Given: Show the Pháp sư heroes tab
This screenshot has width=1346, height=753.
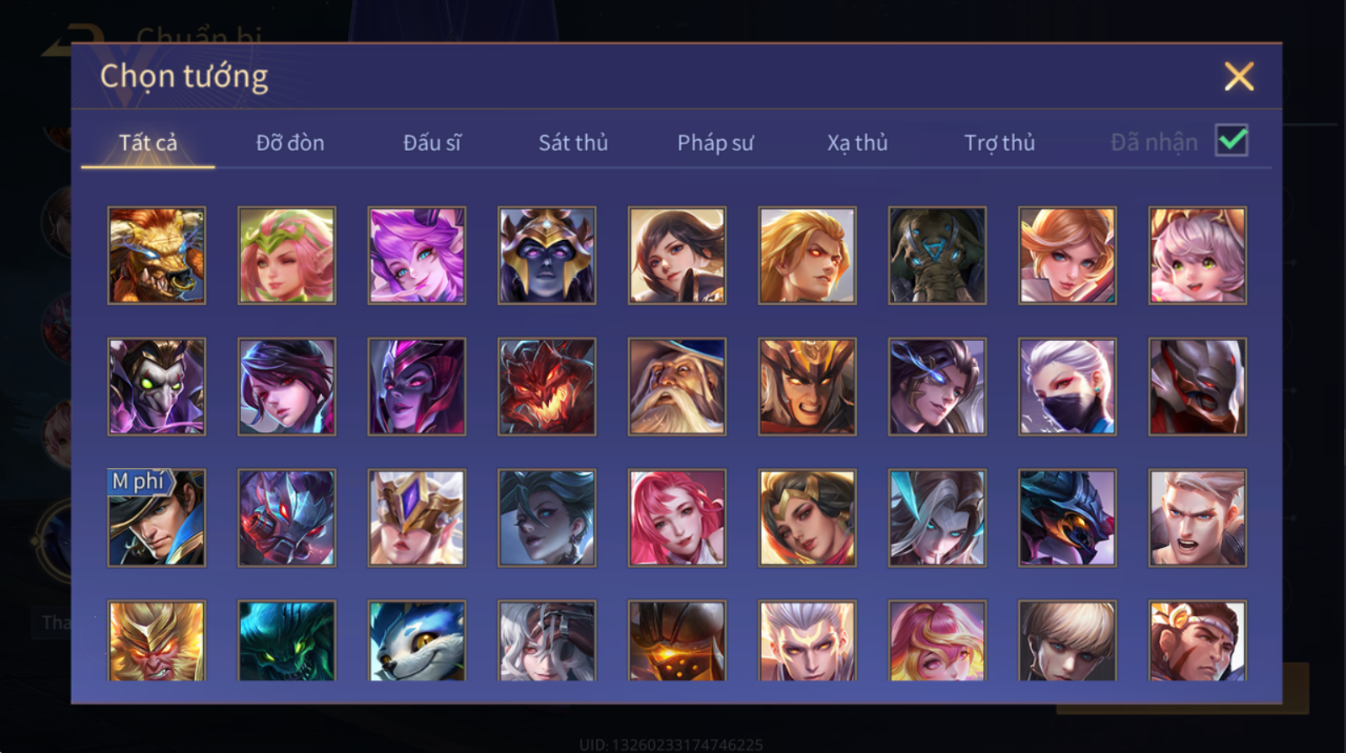Looking at the screenshot, I should click(715, 143).
